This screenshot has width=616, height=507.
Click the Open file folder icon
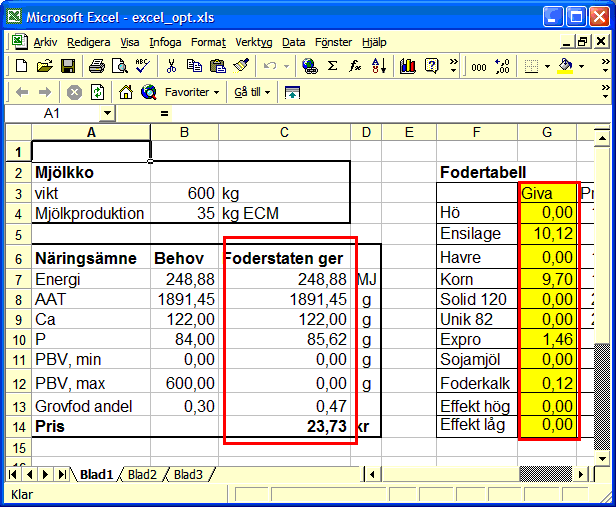point(44,66)
